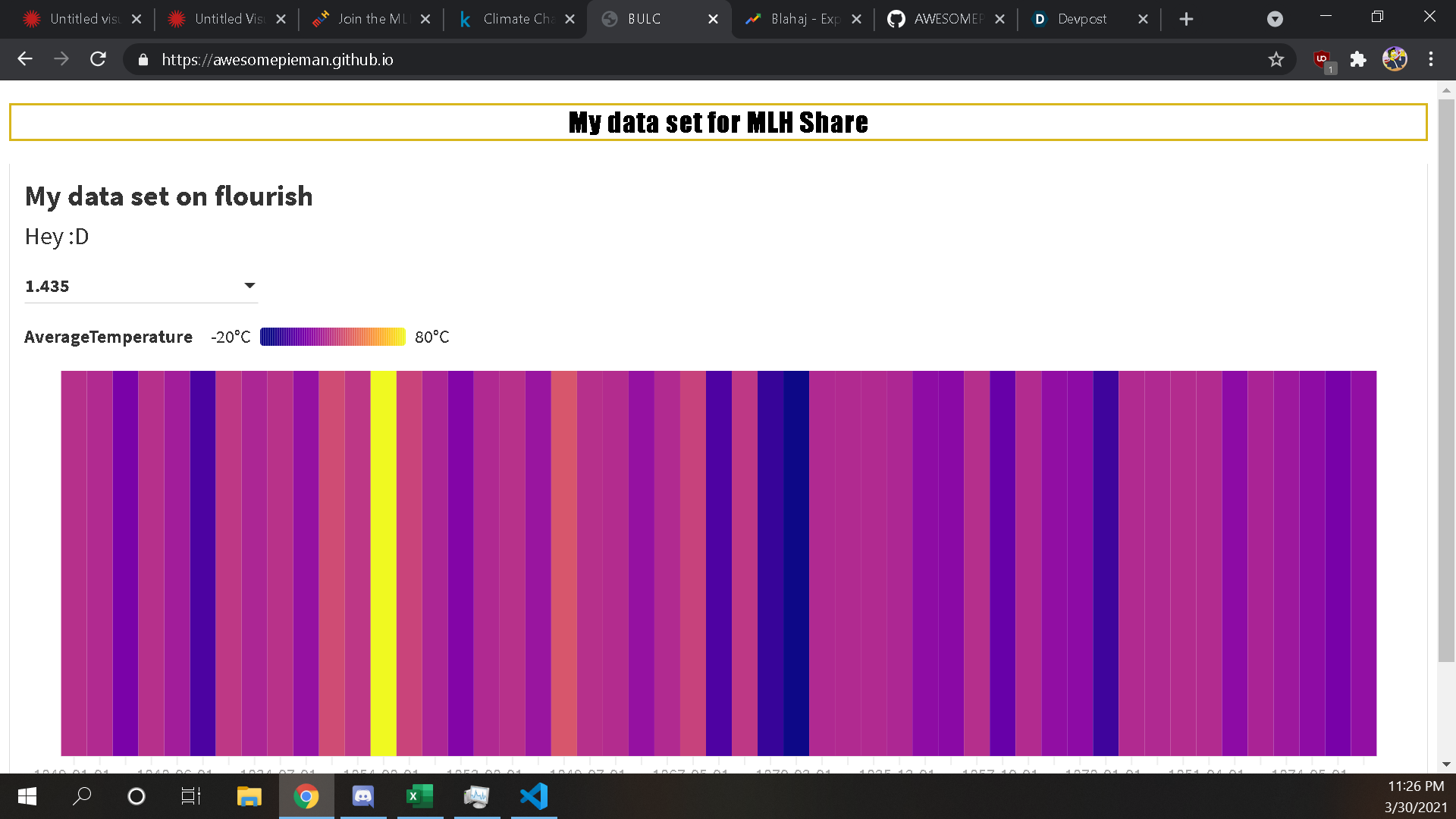The image size is (1456, 819).
Task: Open the 1.435 dropdown selector
Action: click(249, 285)
